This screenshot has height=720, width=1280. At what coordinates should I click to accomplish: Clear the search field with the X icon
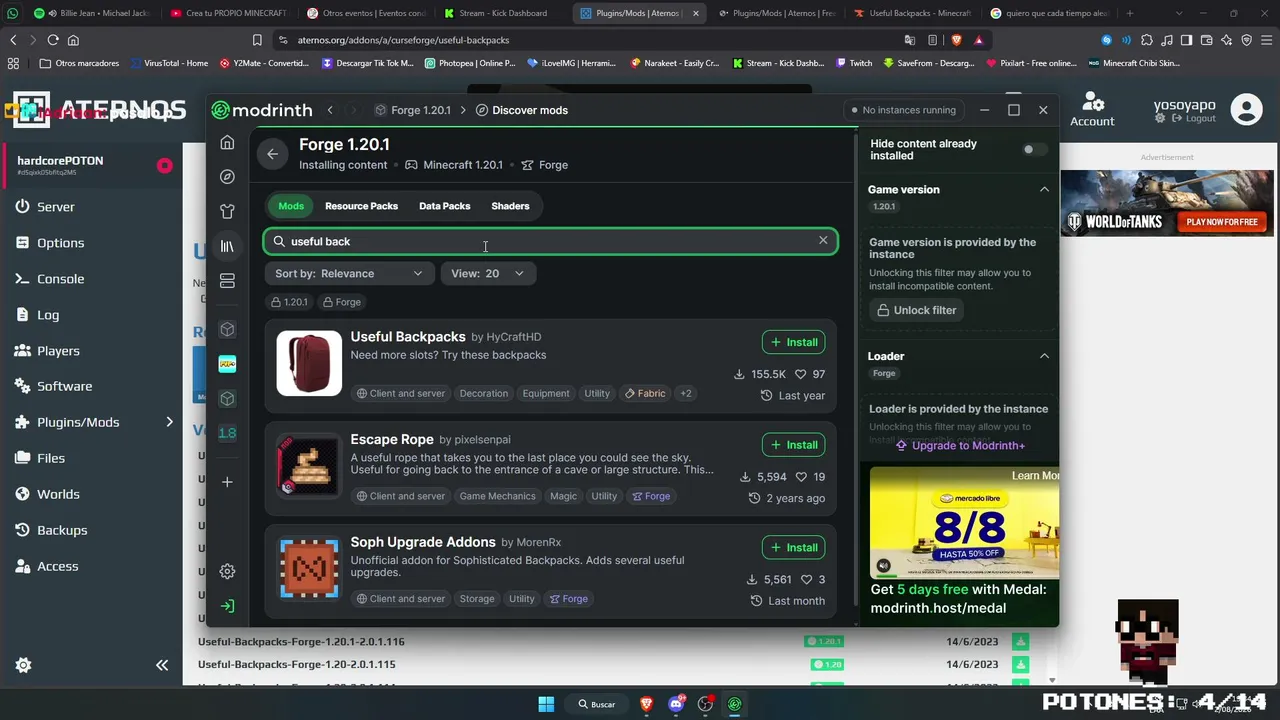click(x=823, y=241)
